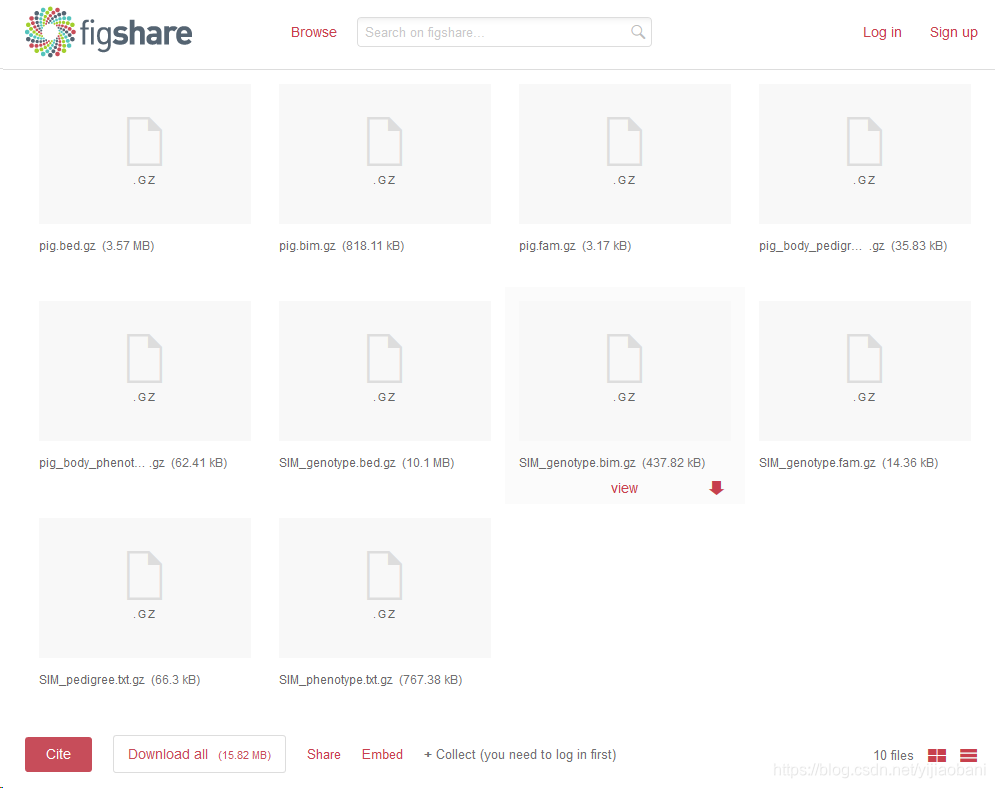Download SIM_genotype.bim.gz with red arrow

pyautogui.click(x=716, y=488)
